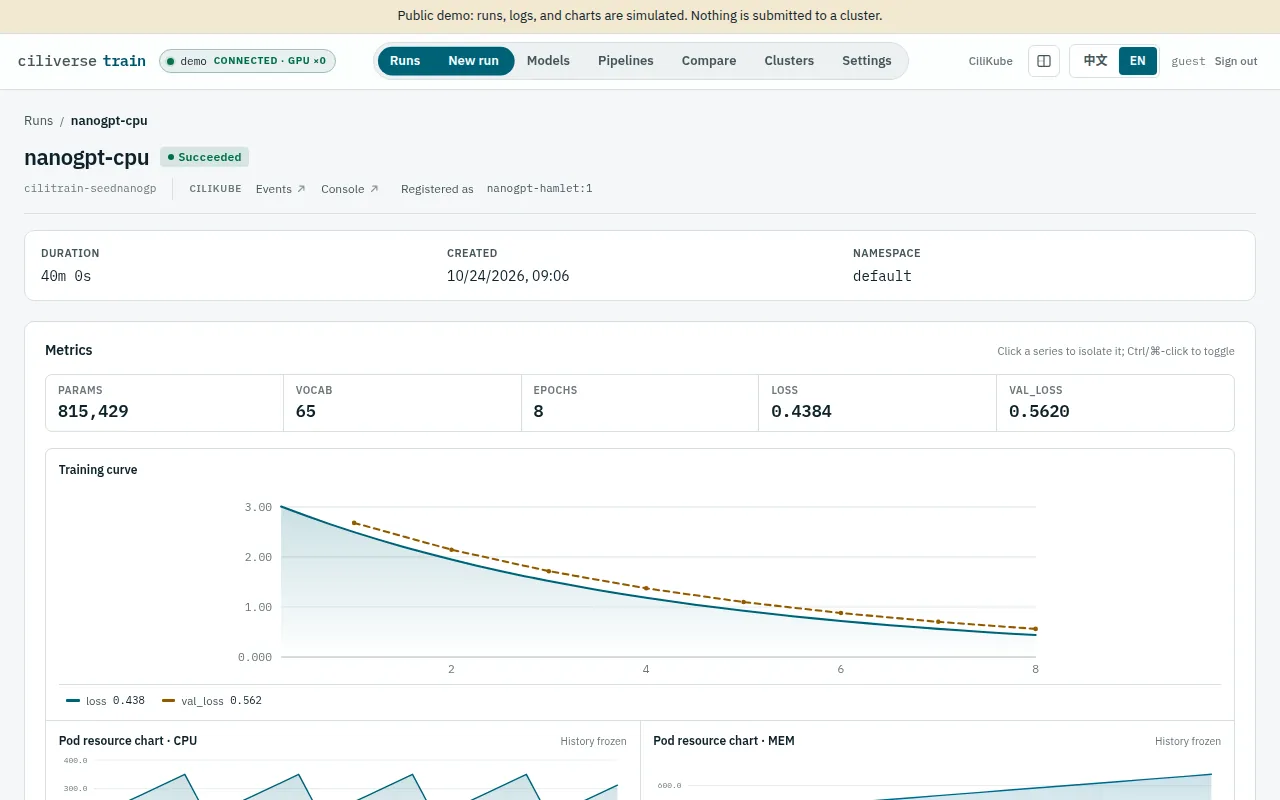Open the Compare tab
Viewport: 1280px width, 800px height.
pyautogui.click(x=709, y=61)
